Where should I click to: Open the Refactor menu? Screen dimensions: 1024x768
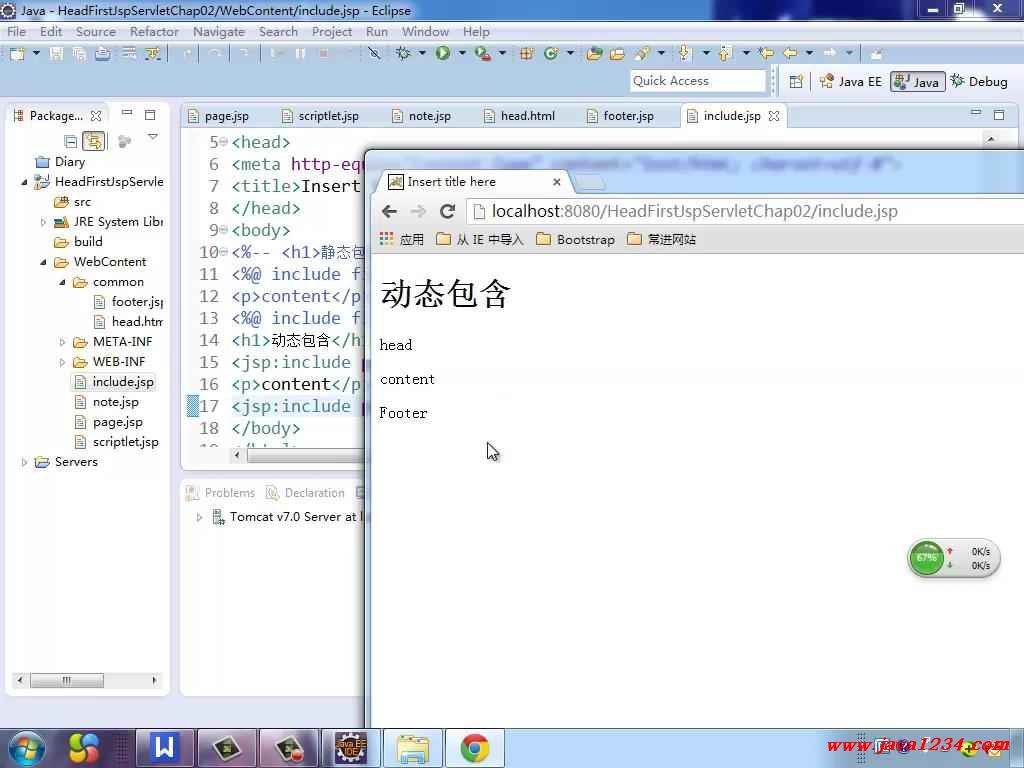coord(154,31)
